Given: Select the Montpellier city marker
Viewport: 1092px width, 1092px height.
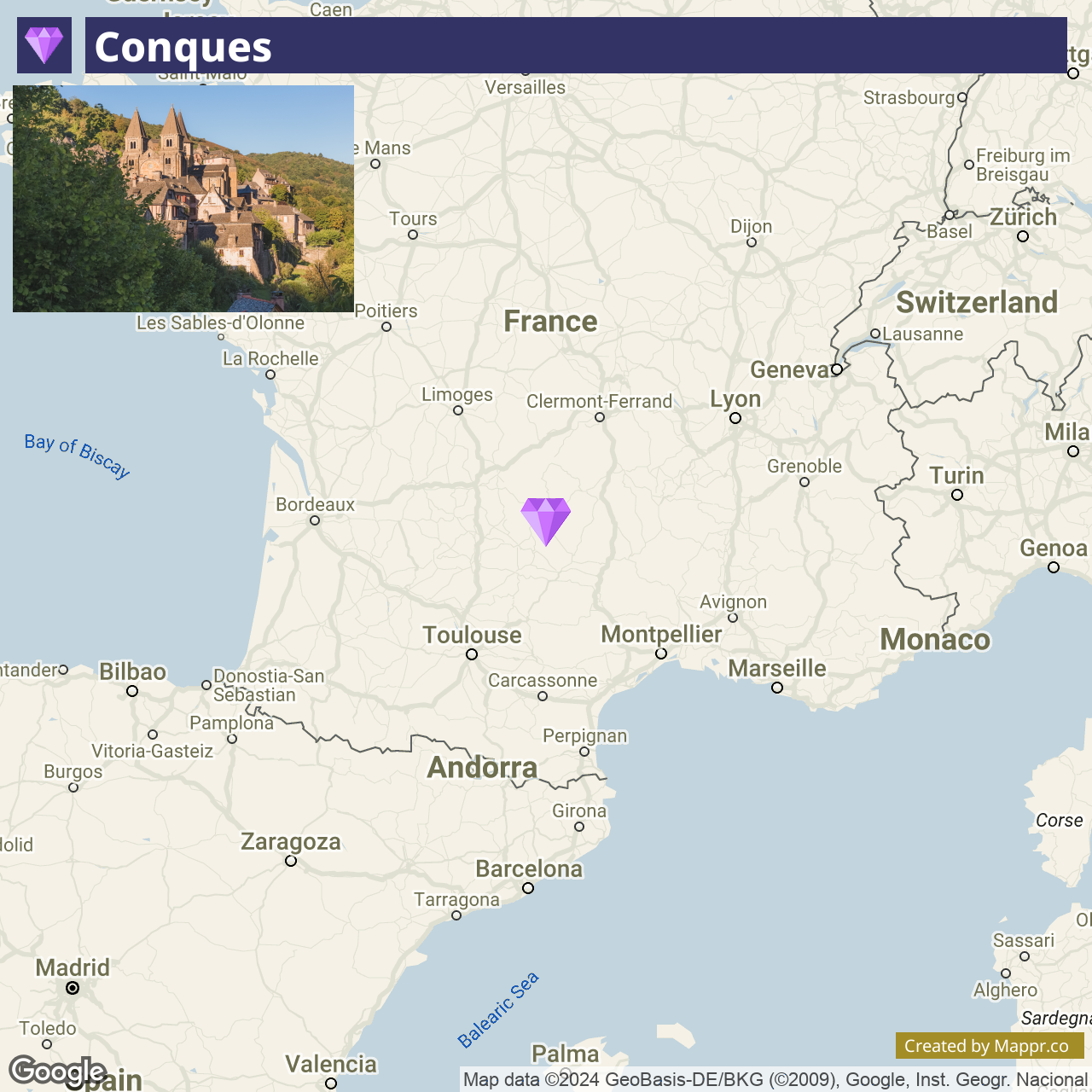Looking at the screenshot, I should (x=661, y=653).
